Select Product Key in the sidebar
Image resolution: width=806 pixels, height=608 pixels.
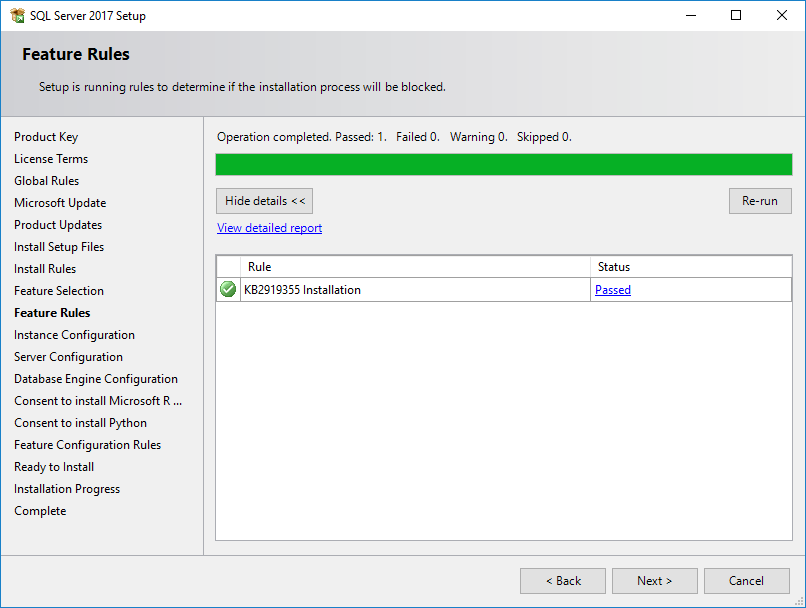click(46, 136)
